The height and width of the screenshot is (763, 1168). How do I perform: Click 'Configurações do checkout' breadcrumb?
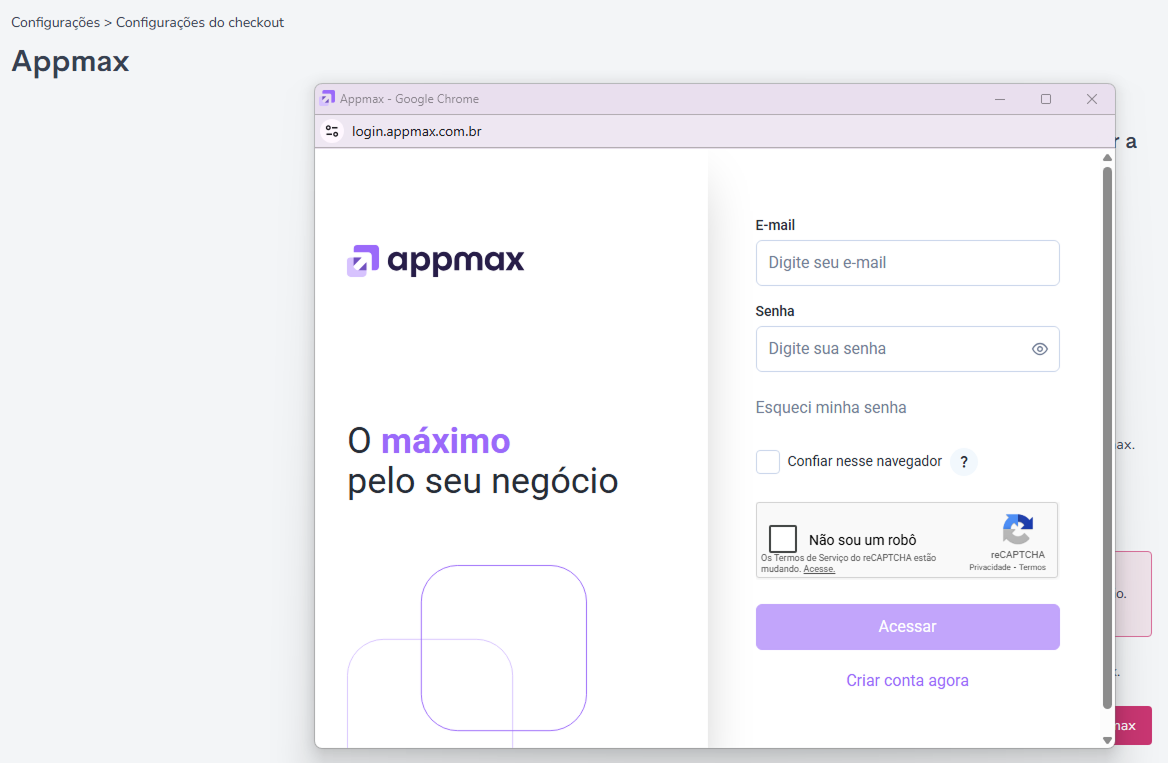200,22
